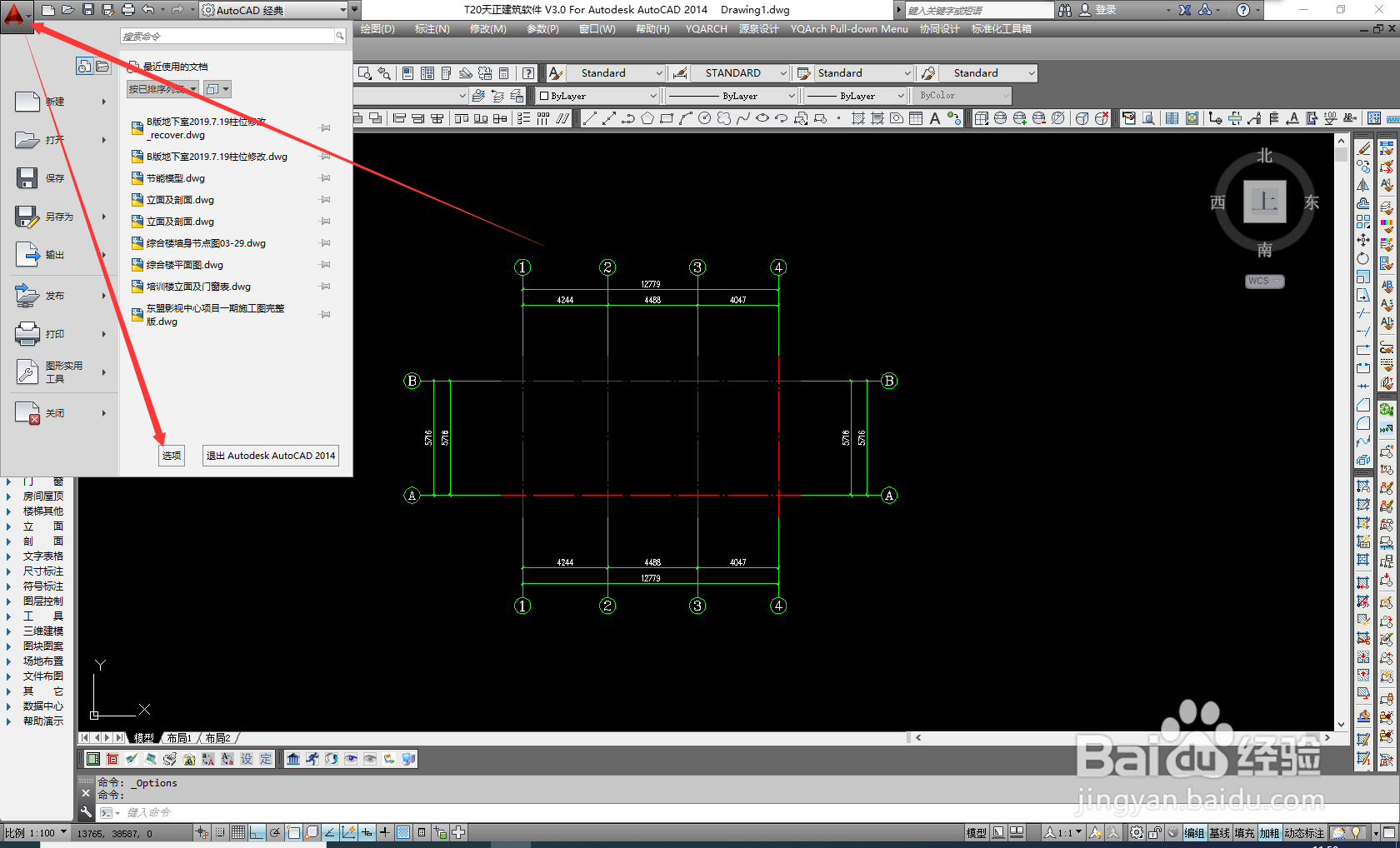Open the Text Style manager icon
Viewport: 1400px width, 848px height.
pyautogui.click(x=556, y=73)
